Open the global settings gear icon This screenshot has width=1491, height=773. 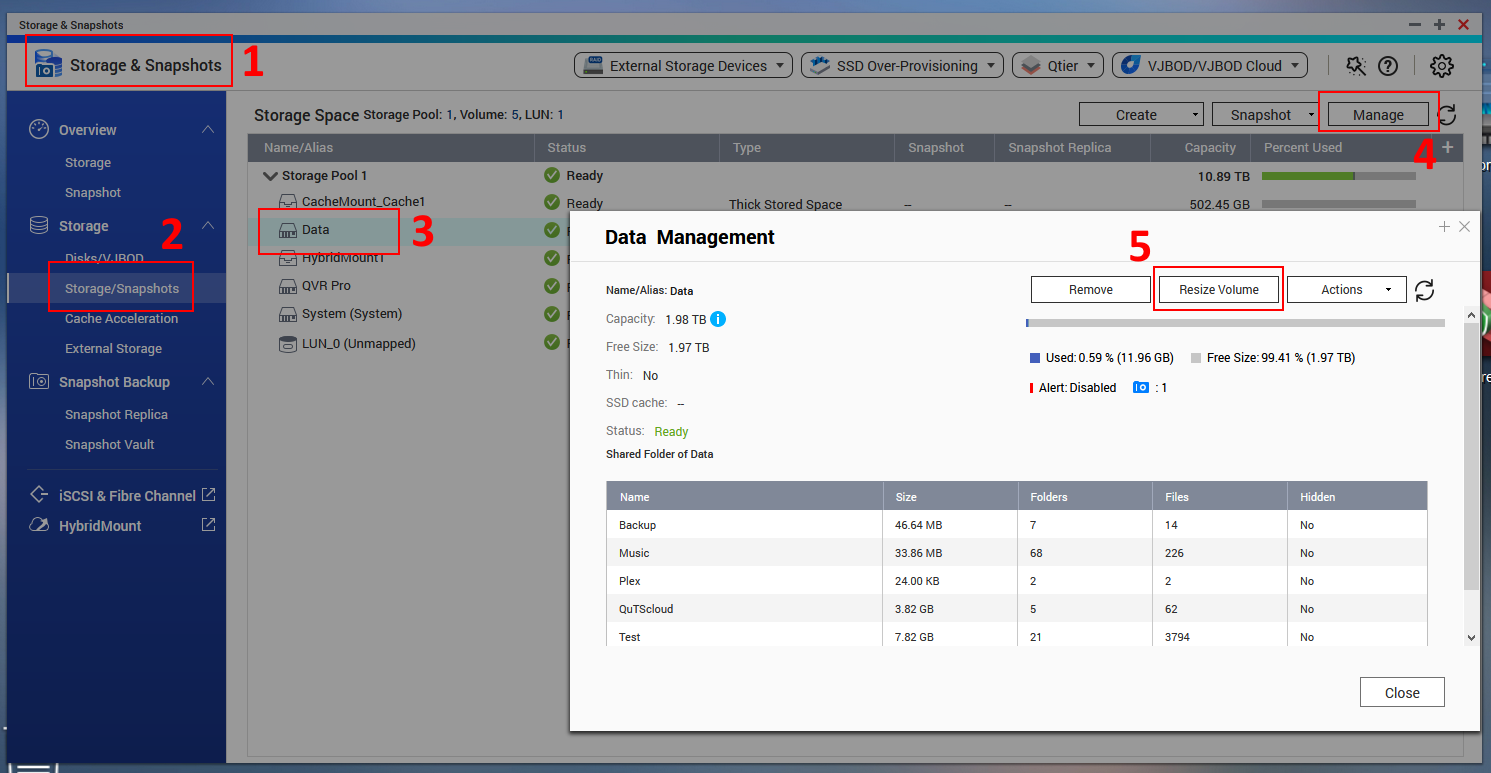click(1441, 66)
